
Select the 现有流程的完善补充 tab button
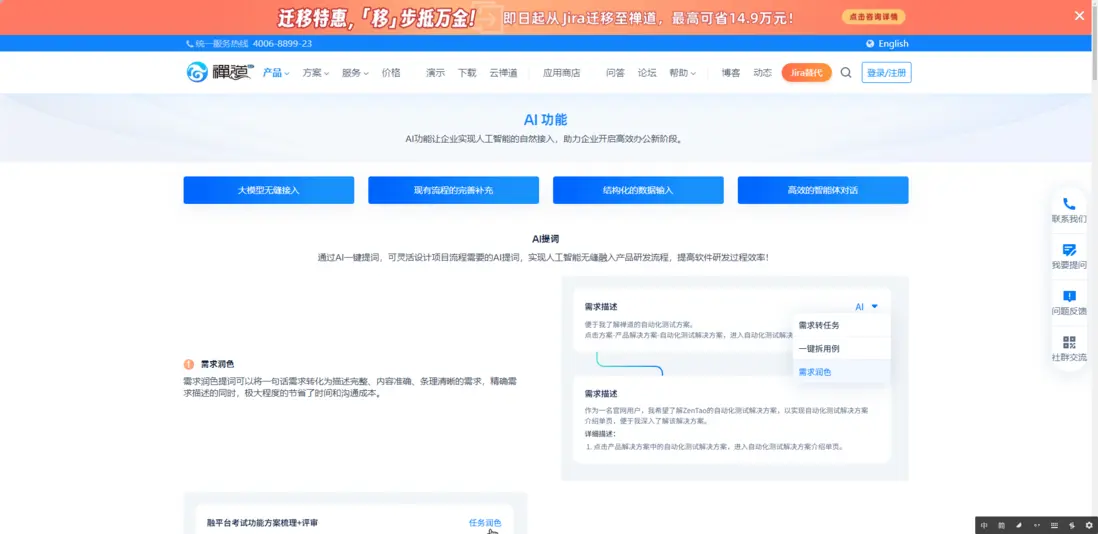pos(454,190)
